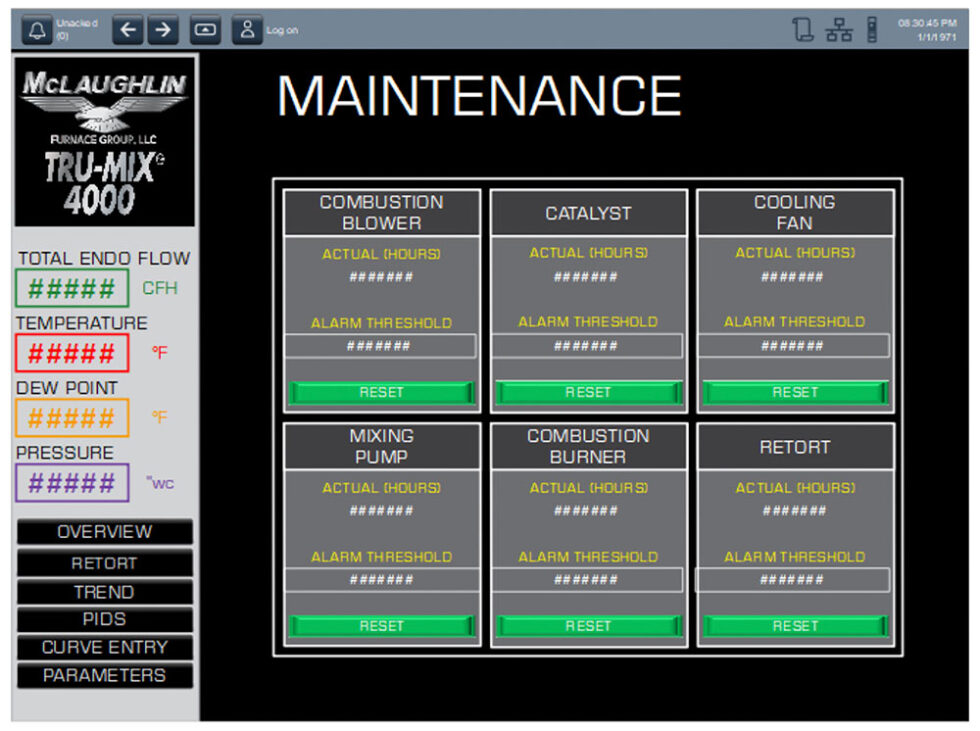Switch to the Trend screen

[x=105, y=592]
